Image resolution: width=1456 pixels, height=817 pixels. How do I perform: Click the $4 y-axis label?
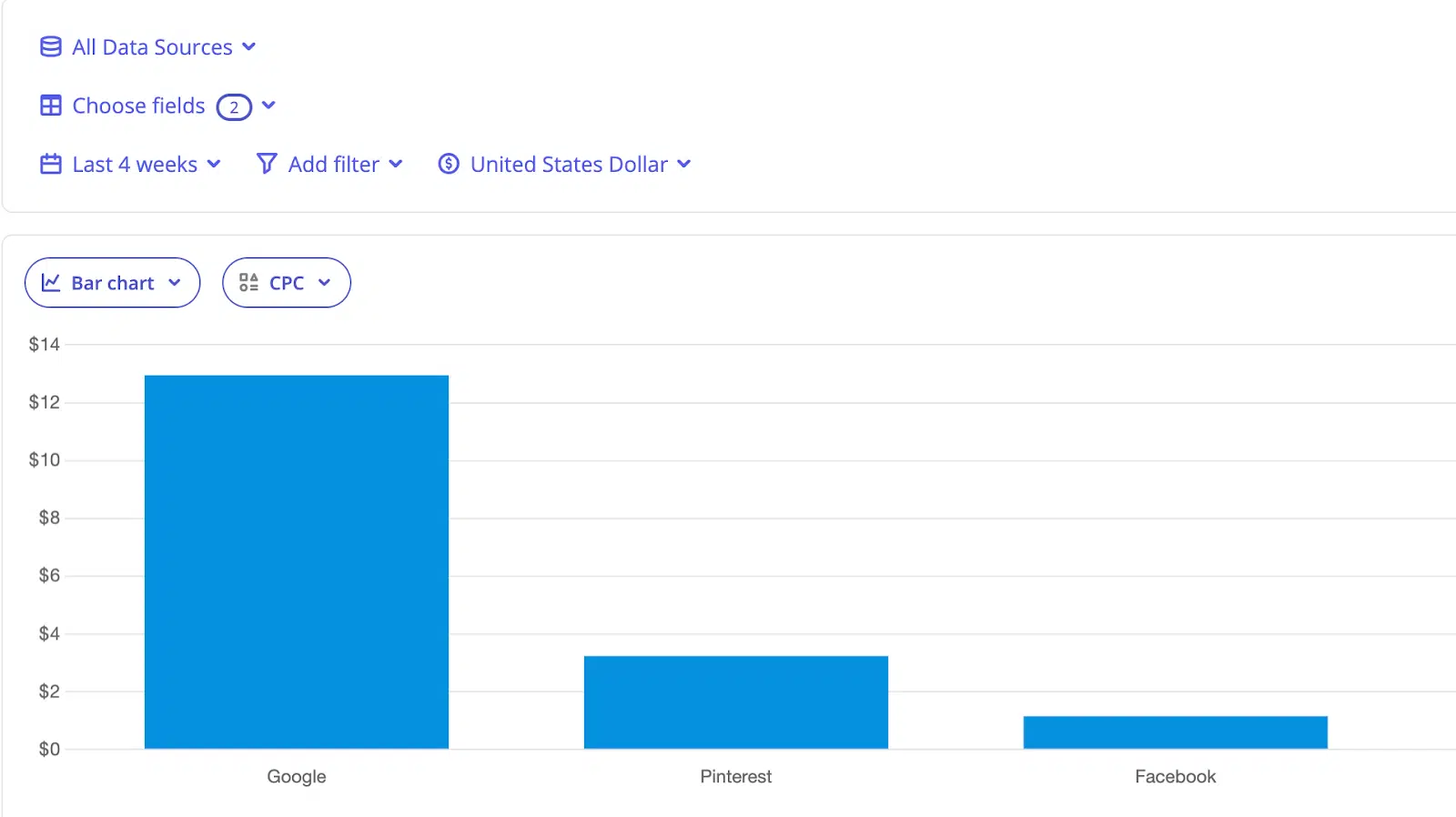click(x=49, y=633)
